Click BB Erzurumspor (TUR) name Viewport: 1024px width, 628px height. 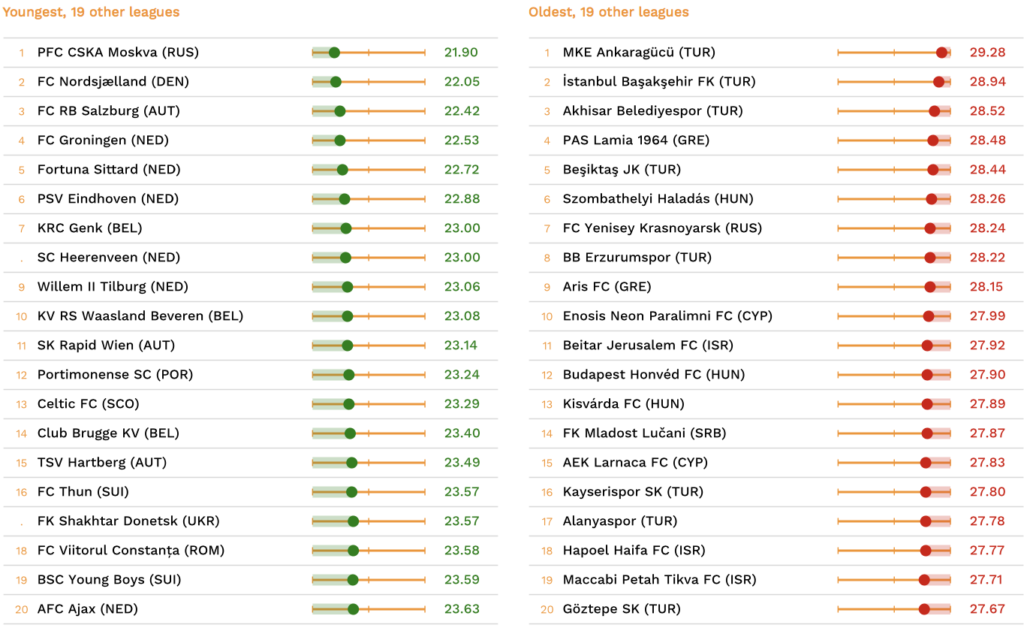pyautogui.click(x=637, y=257)
